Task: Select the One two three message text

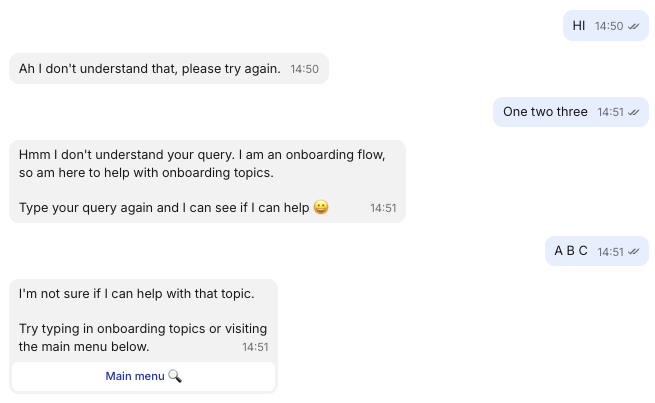Action: click(545, 112)
